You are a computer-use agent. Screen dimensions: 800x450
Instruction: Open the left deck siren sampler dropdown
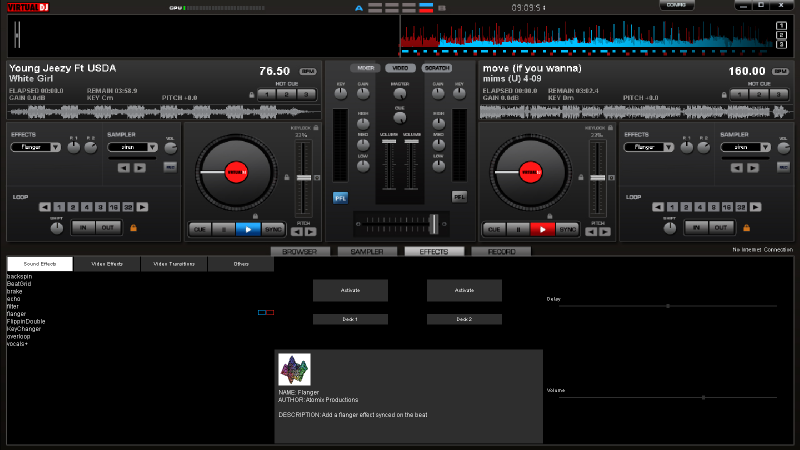(152, 147)
